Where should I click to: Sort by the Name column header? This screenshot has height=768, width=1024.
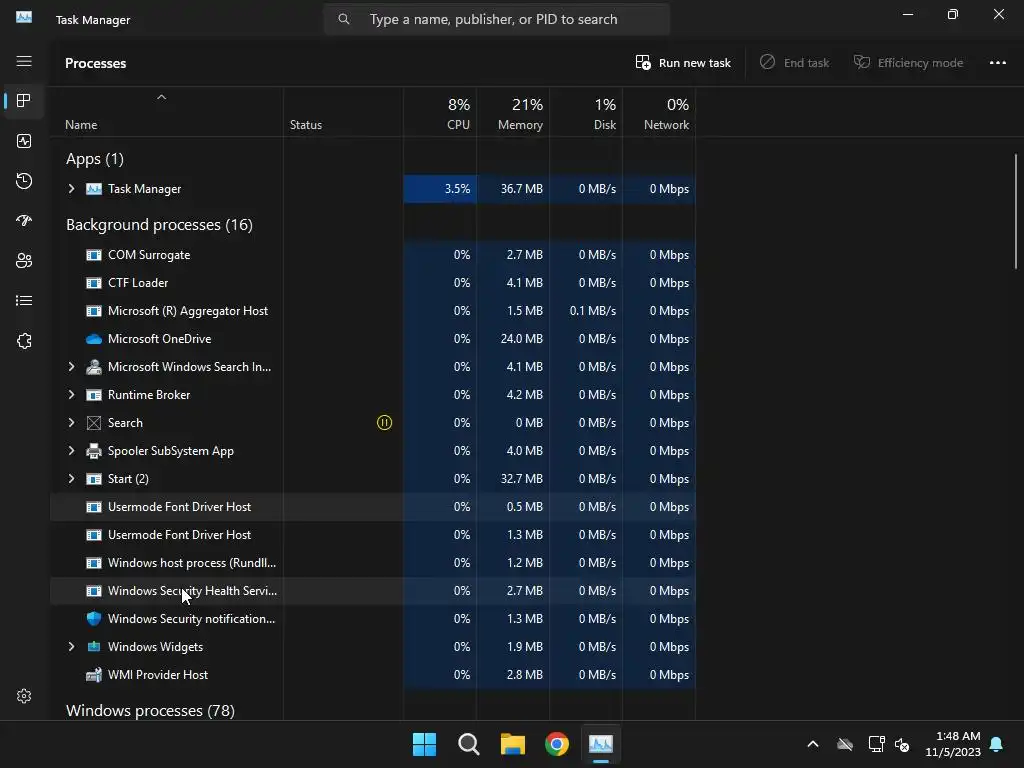[167, 112]
